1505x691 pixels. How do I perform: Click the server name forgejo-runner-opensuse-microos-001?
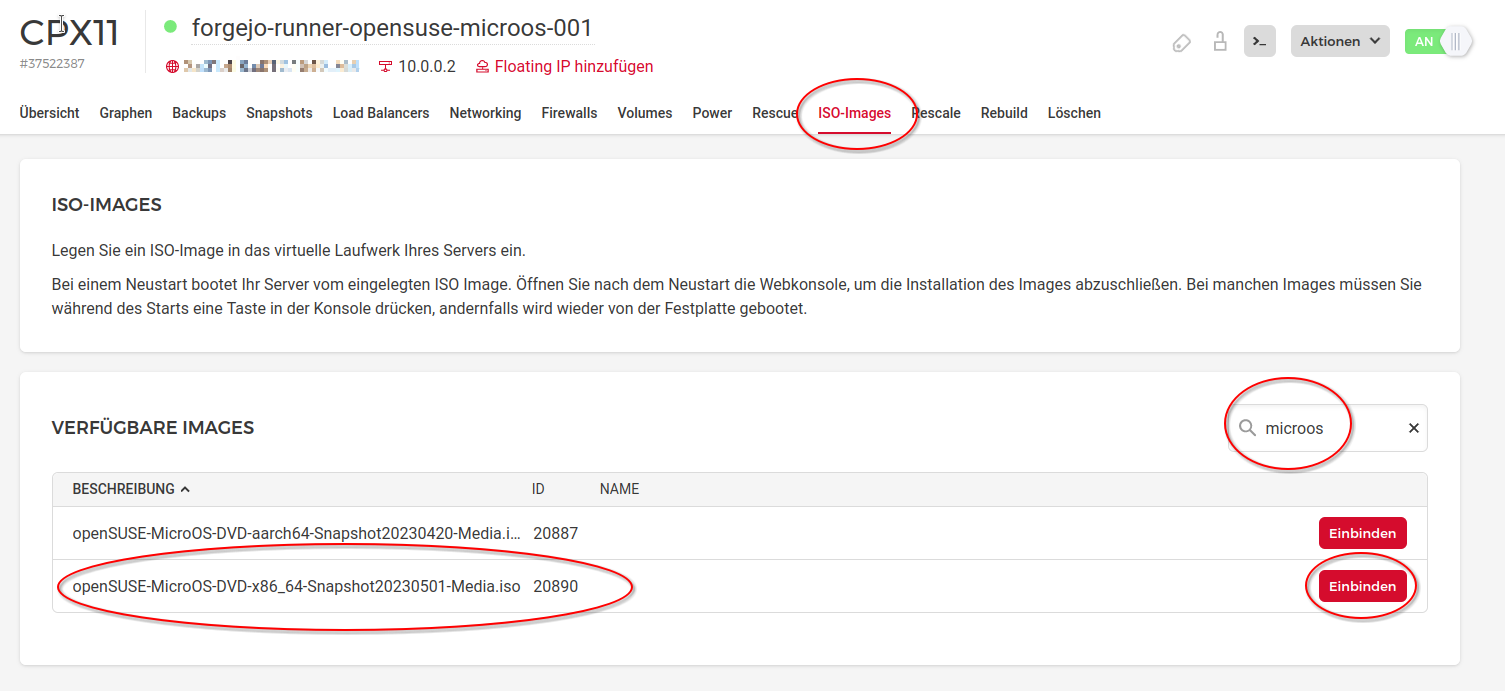[392, 28]
